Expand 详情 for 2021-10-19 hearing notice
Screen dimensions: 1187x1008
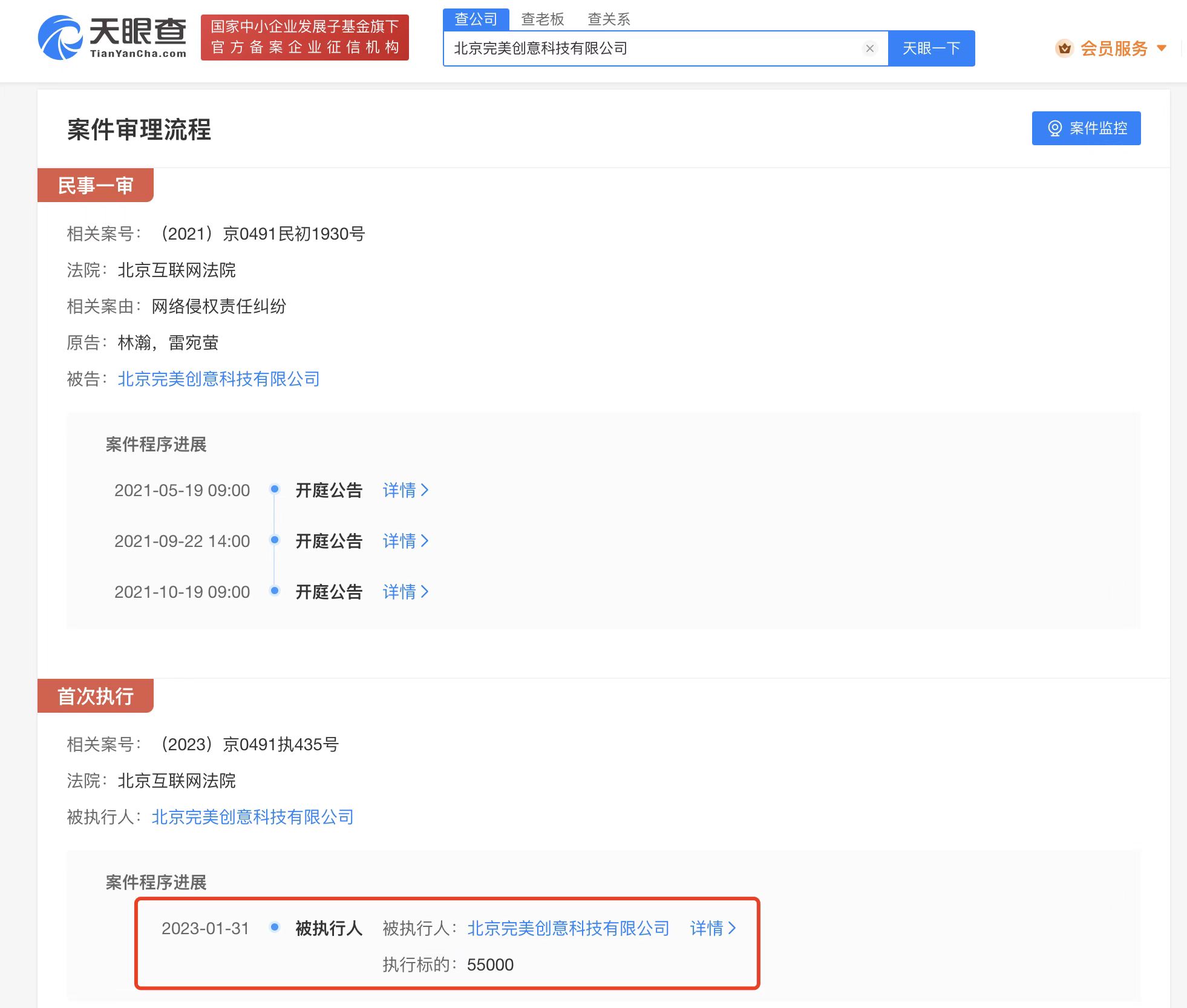point(405,592)
